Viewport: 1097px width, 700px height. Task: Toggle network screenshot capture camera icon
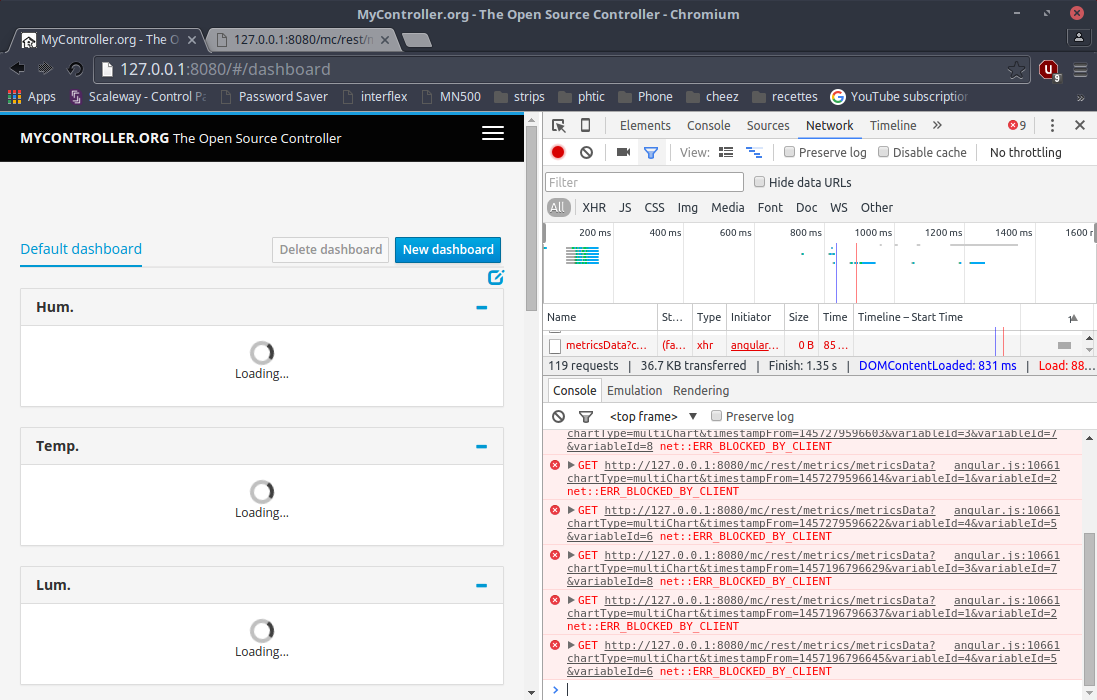[623, 152]
